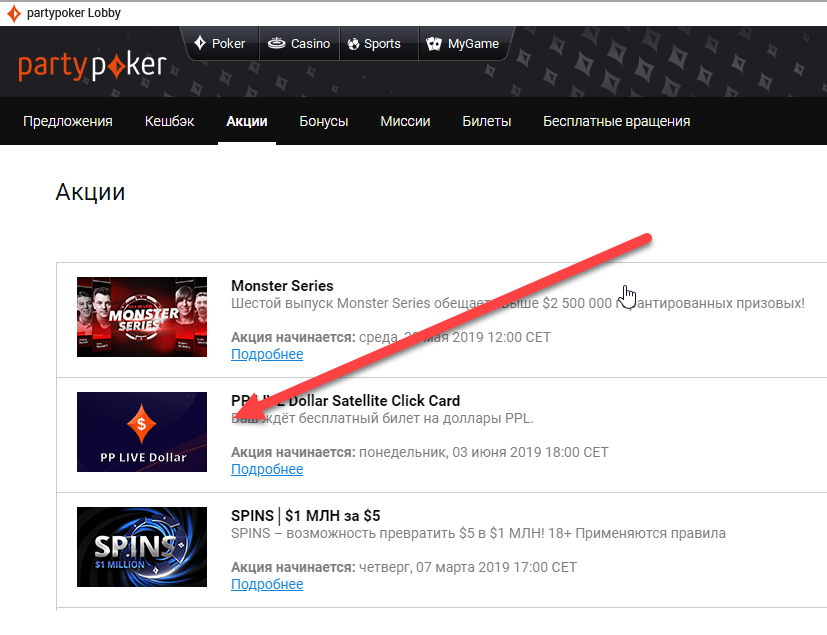The image size is (827, 635).
Task: Click the Акции page heading
Action: [x=90, y=193]
